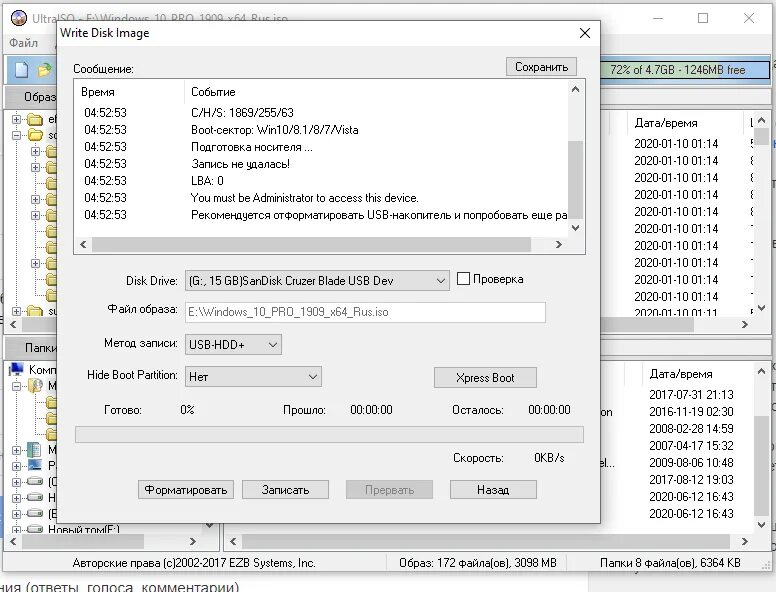Viewport: 776px width, 592px height.
Task: Click the write progress bar
Action: [x=329, y=435]
